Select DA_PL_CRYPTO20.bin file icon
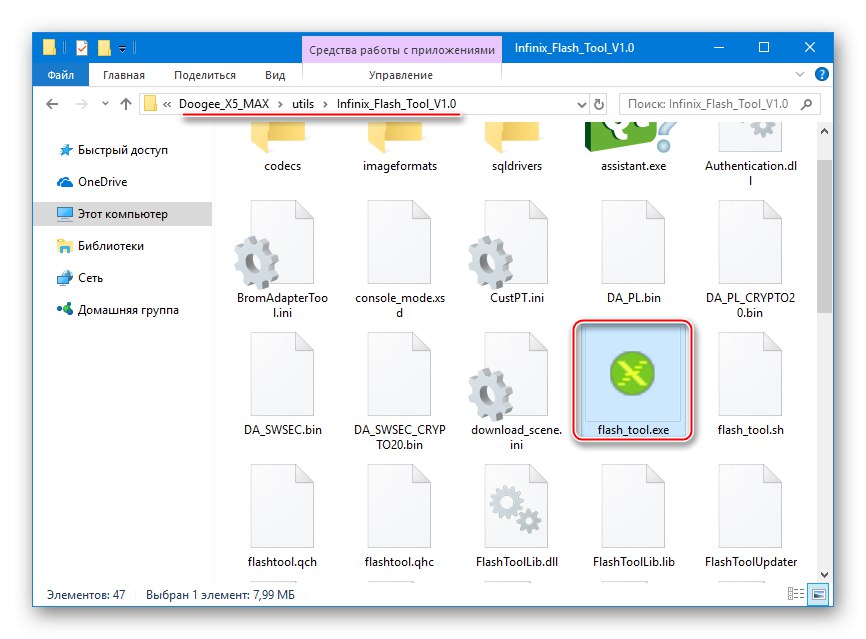This screenshot has height=639, width=866. 751,242
